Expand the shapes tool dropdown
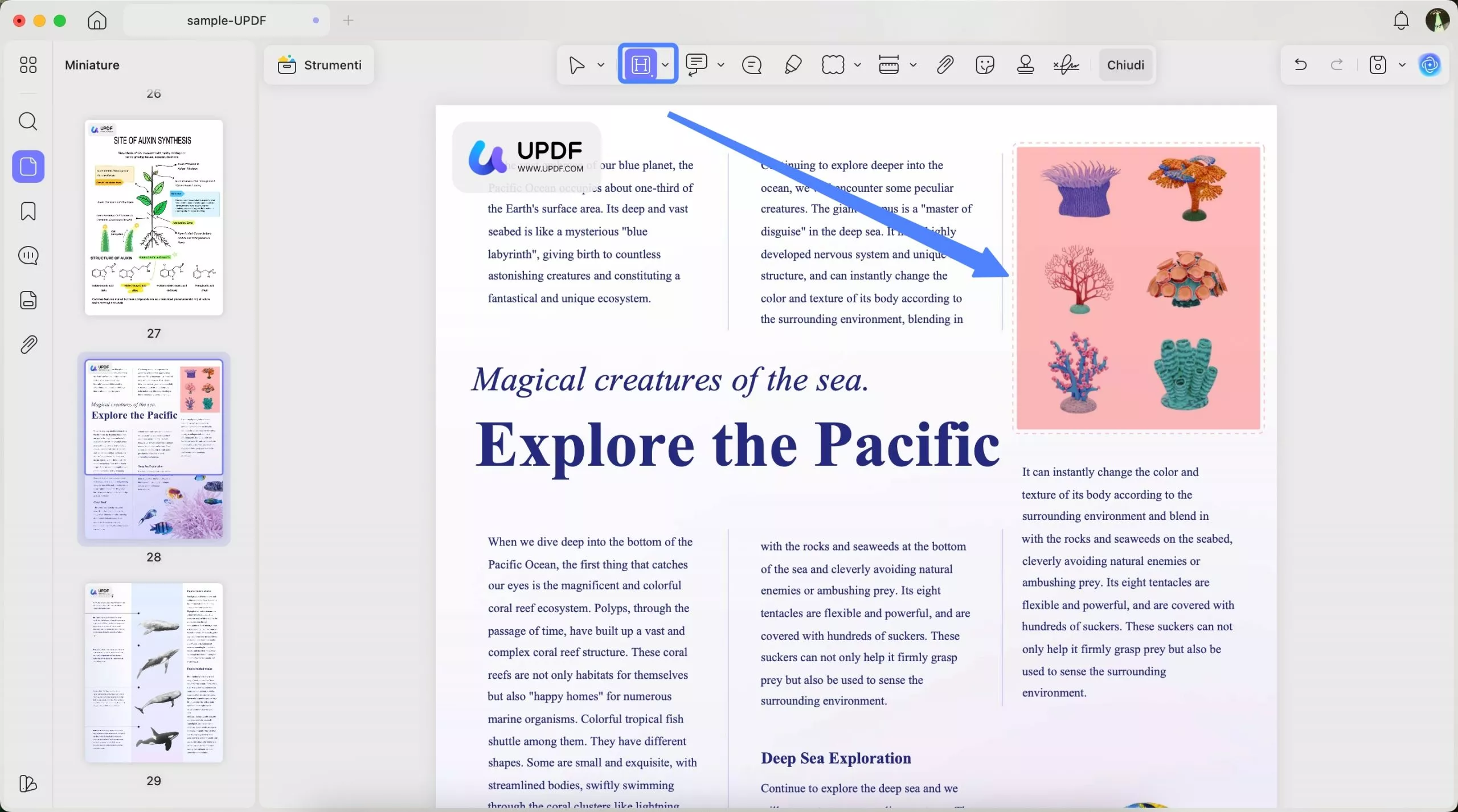The height and width of the screenshot is (812, 1458). [857, 64]
